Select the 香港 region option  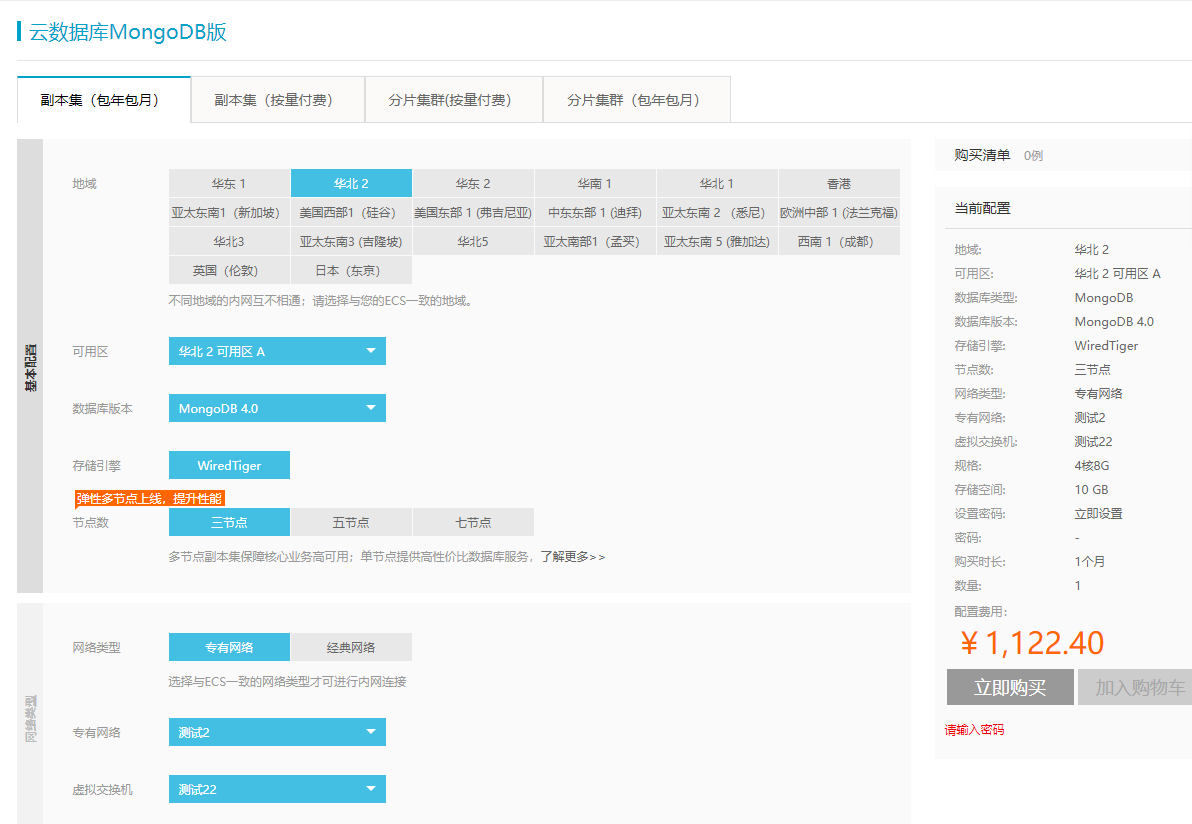(x=838, y=183)
